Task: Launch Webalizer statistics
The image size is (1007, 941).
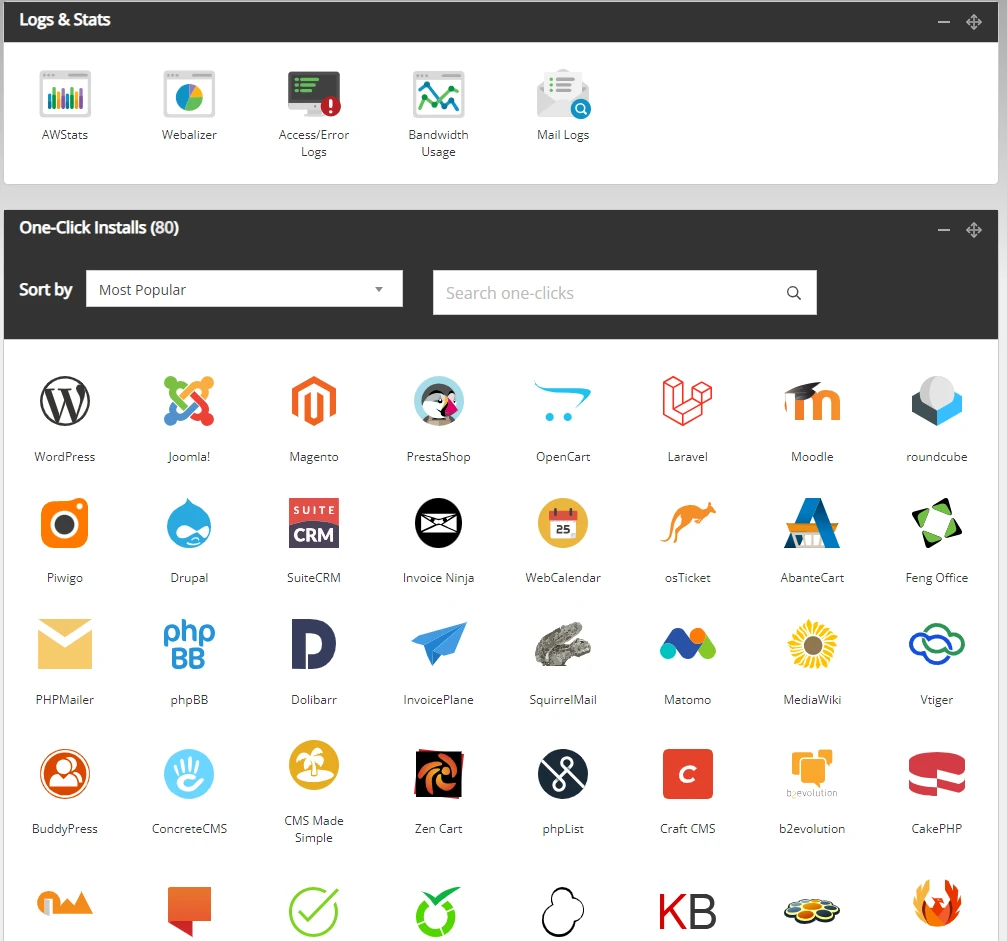Action: coord(189,95)
